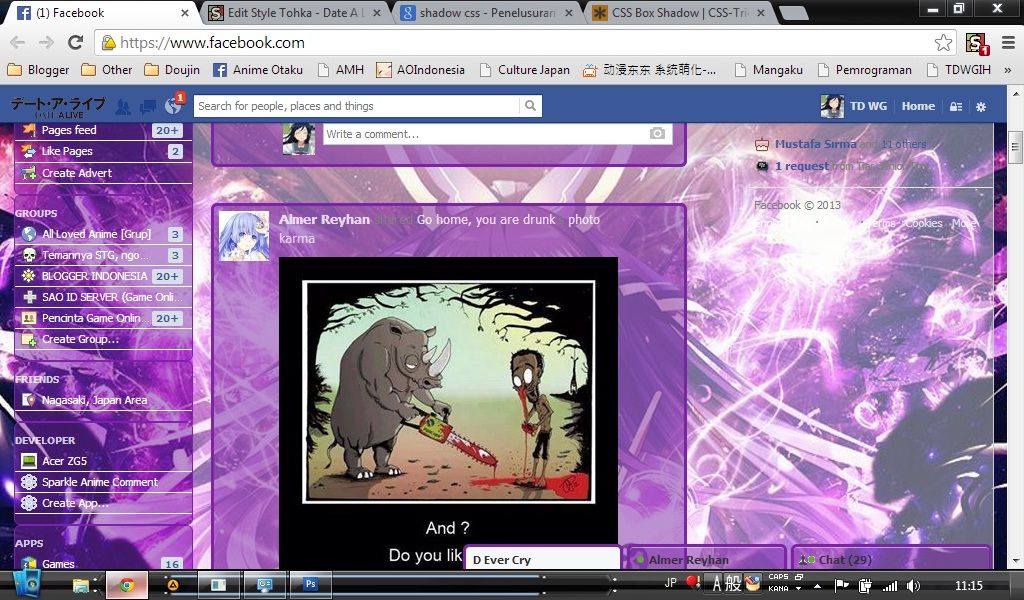Open Pages feed in sidebar
1024x600 pixels.
click(103, 130)
